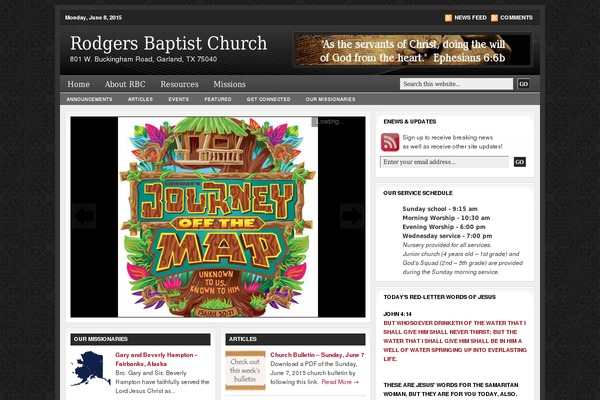Select the OUR MISSIONARIES subnav tab
The image size is (600, 400).
point(330,99)
